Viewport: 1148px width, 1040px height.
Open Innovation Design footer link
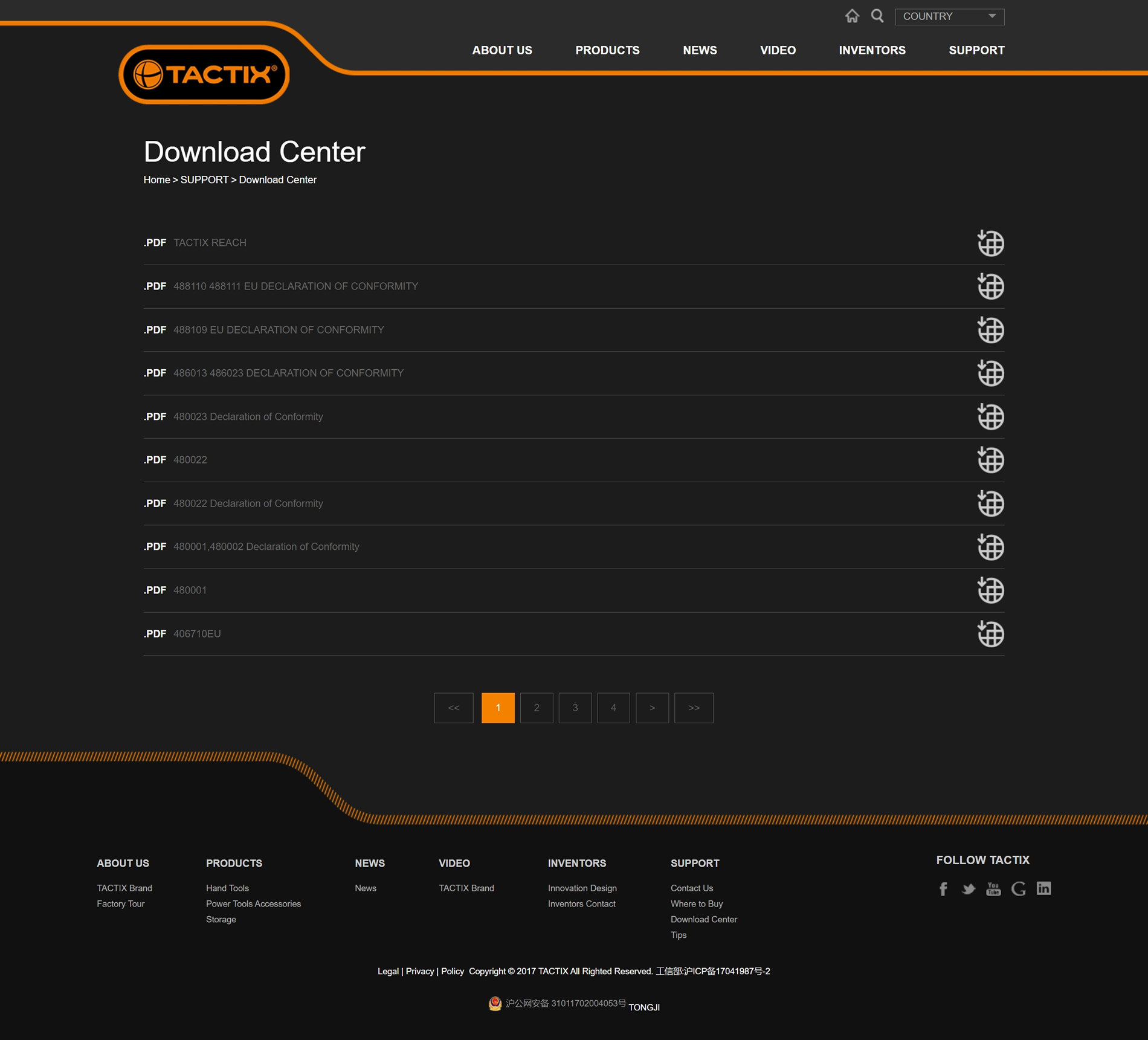point(582,888)
